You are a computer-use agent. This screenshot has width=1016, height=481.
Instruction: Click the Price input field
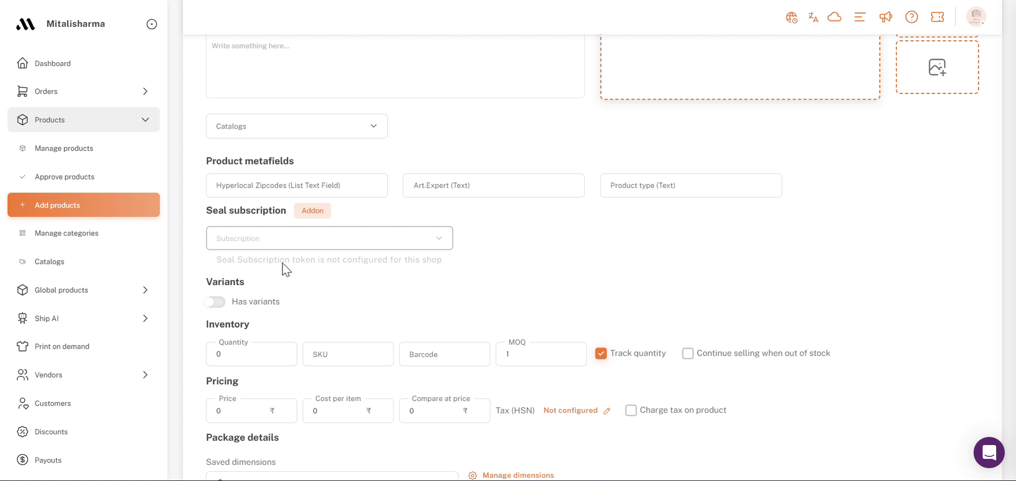(251, 410)
